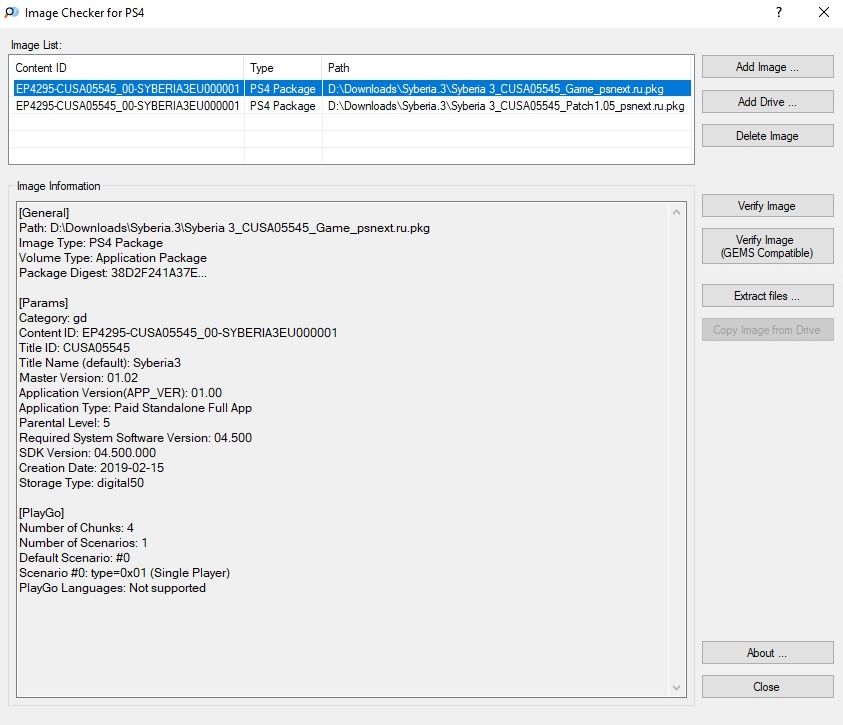Click the SDK Version: 04.500.000 line
This screenshot has width=843, height=725.
tap(88, 453)
